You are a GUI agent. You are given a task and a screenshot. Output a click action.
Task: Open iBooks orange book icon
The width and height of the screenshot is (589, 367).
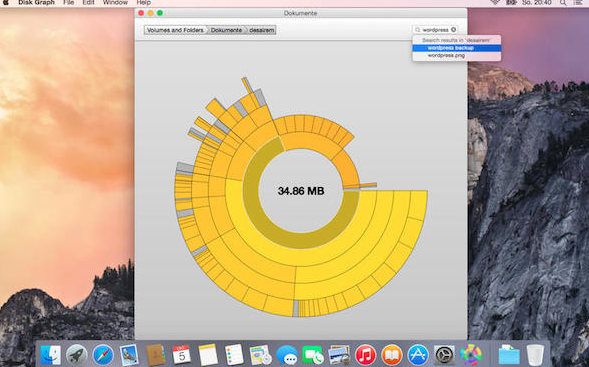(391, 354)
